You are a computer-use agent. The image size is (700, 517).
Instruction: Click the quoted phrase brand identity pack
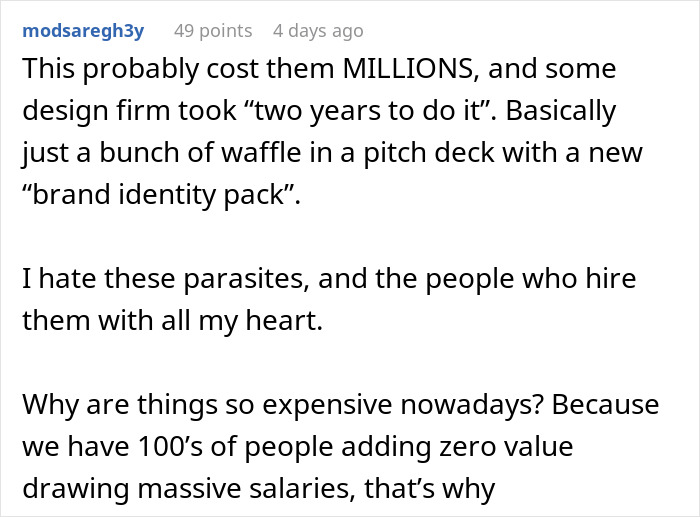pos(160,195)
